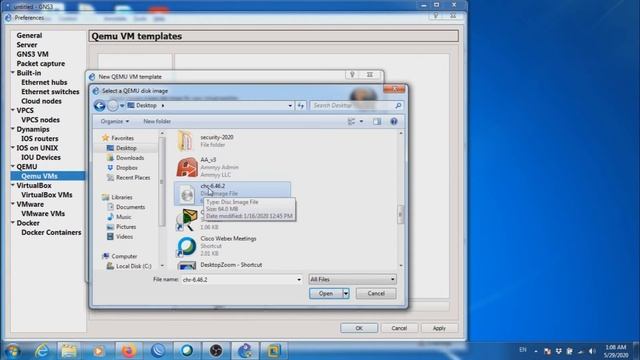Image resolution: width=640 pixels, height=360 pixels.
Task: Select VirtualBox VMs in Preferences
Action: pyautogui.click(x=47, y=195)
